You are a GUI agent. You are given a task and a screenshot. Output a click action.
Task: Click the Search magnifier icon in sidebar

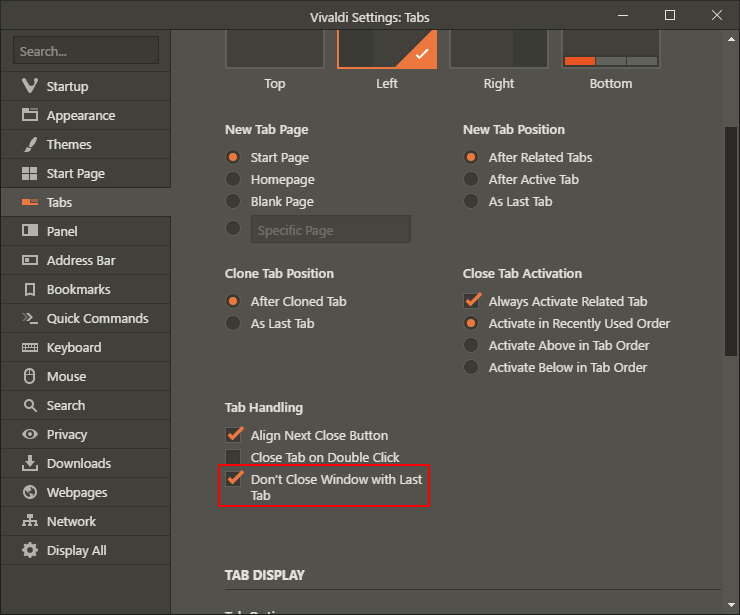[30, 405]
